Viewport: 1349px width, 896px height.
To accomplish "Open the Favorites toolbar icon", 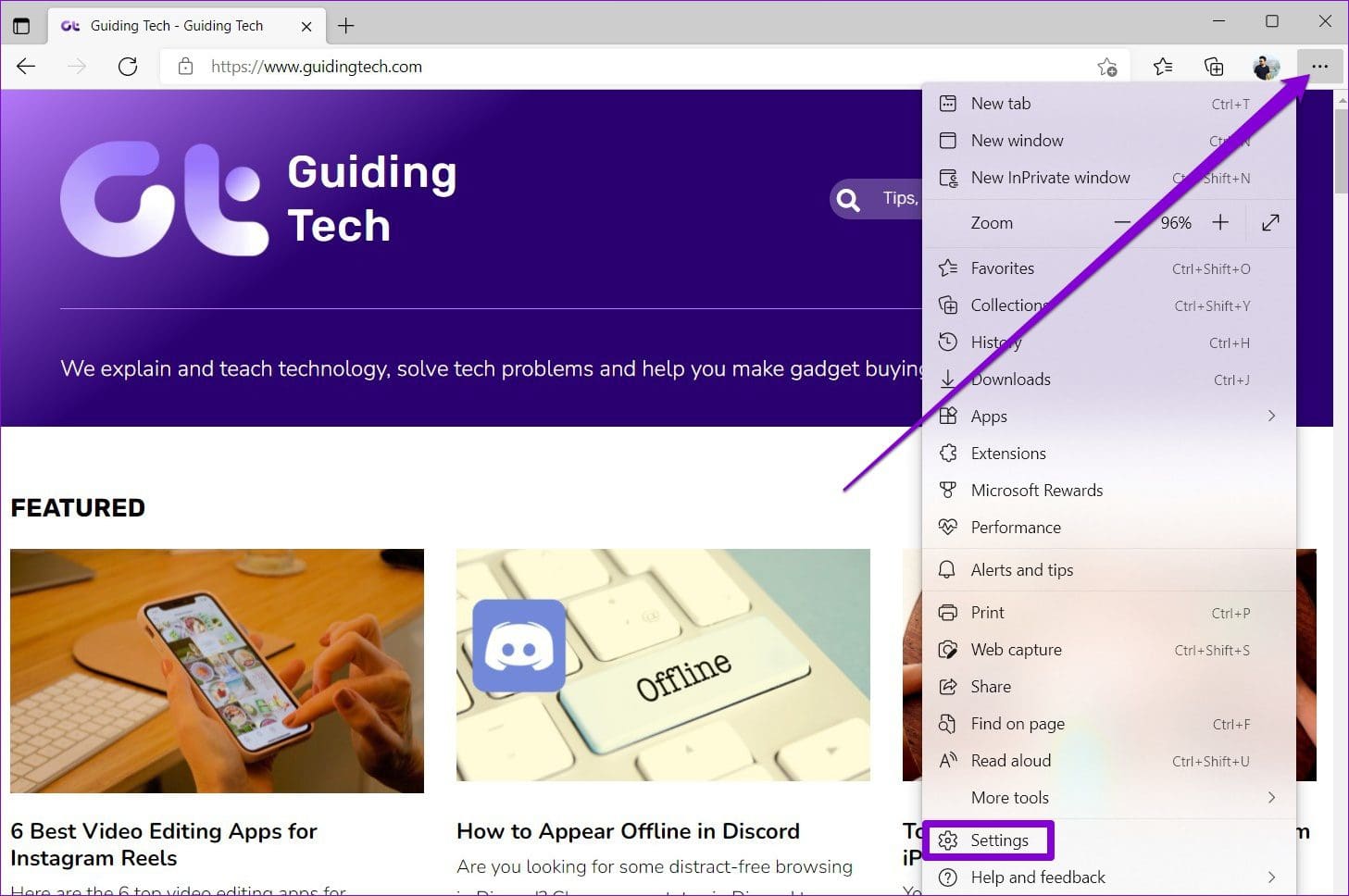I will coord(1163,67).
